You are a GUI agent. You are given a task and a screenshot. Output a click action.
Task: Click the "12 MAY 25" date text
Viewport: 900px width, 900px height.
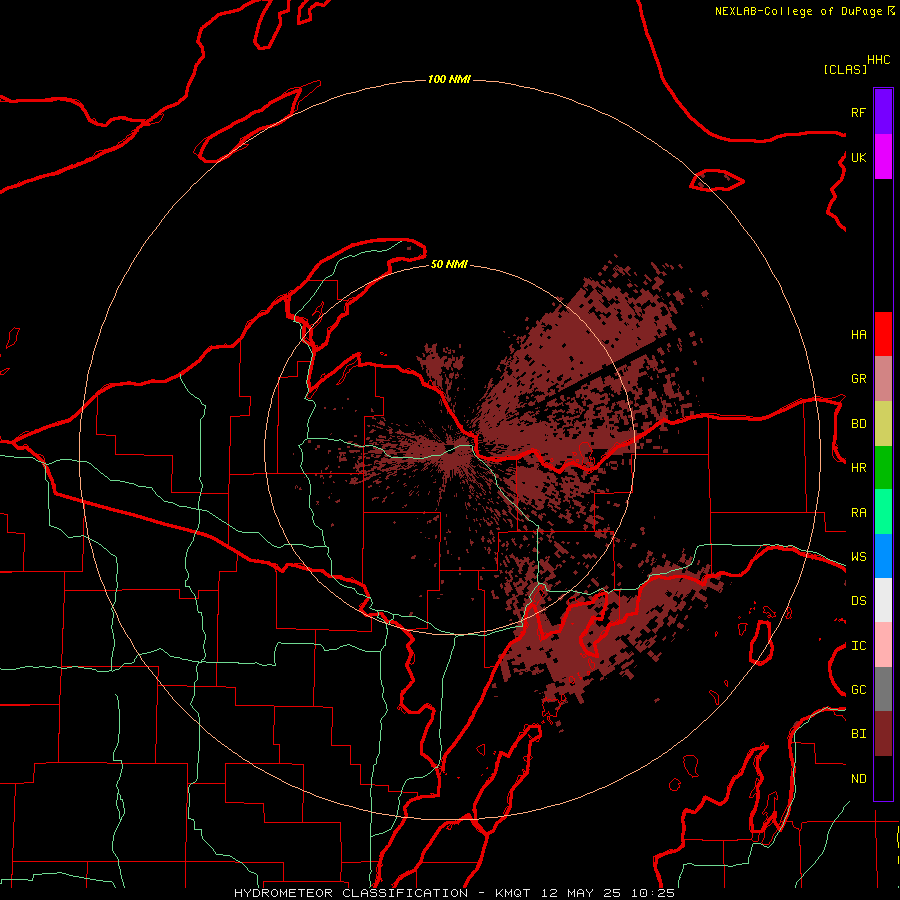coord(581,893)
